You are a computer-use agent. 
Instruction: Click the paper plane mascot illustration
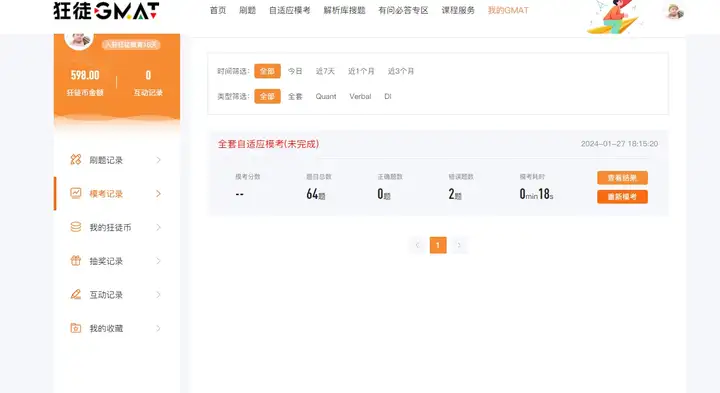[613, 17]
